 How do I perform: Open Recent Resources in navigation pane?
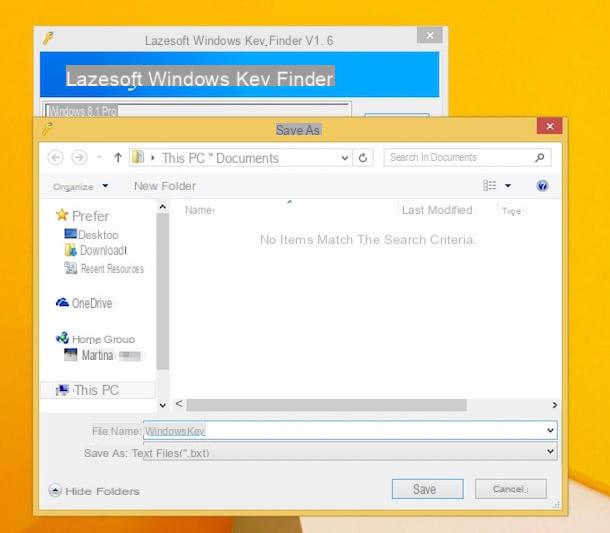(x=112, y=268)
